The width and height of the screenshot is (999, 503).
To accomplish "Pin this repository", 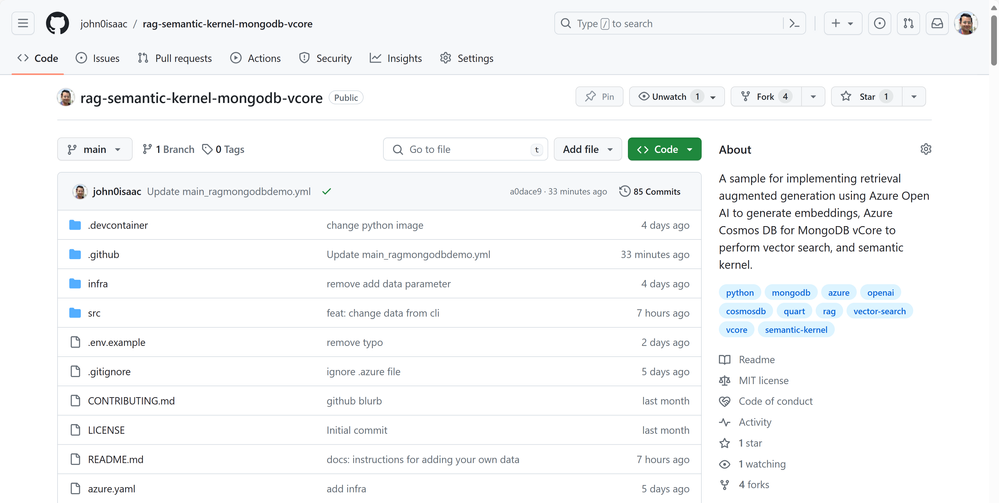I will tap(600, 97).
